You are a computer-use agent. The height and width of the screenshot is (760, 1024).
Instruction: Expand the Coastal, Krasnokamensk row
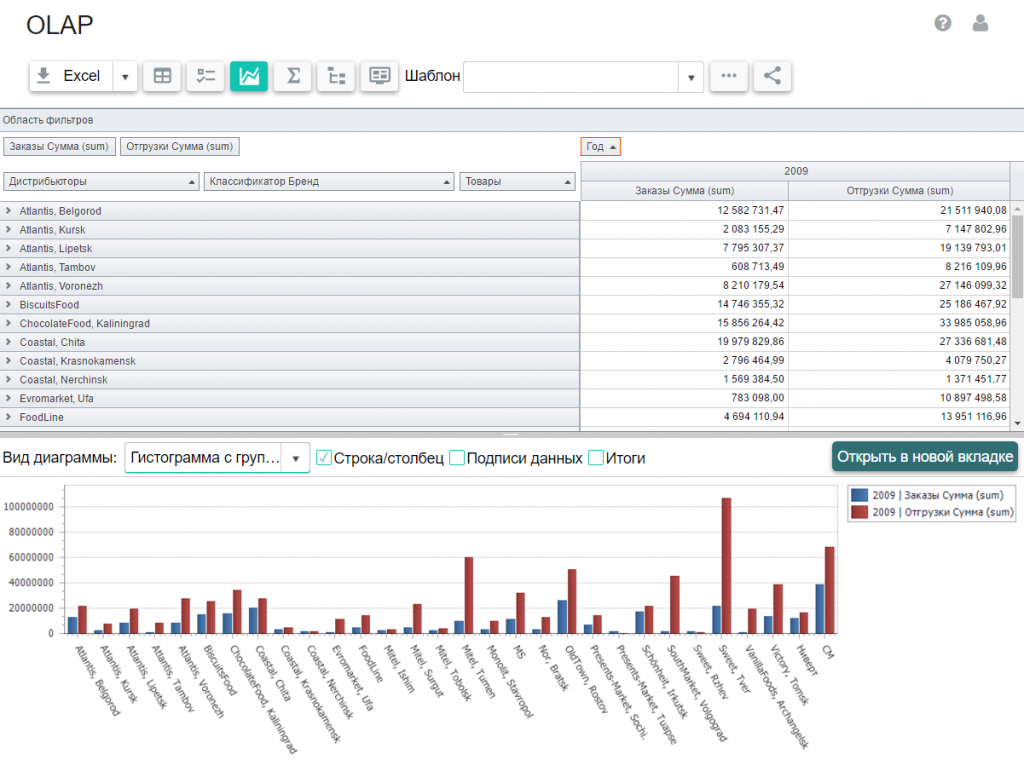pos(8,360)
